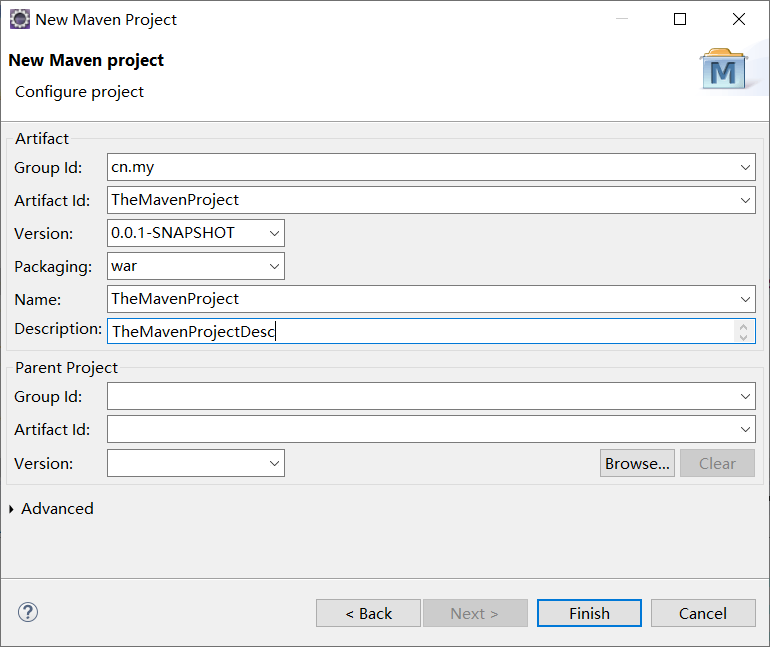Screen dimensions: 770x647
Task: Open the Artifact section Artifact Id dropdown arrow
Action: pyautogui.click(x=745, y=200)
